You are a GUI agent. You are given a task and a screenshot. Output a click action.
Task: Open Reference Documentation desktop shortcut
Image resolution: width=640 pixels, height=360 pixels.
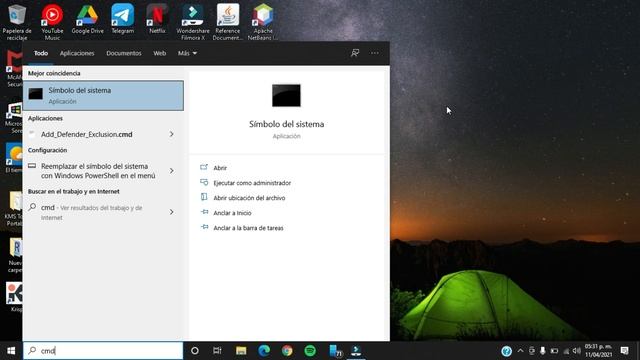(x=228, y=21)
